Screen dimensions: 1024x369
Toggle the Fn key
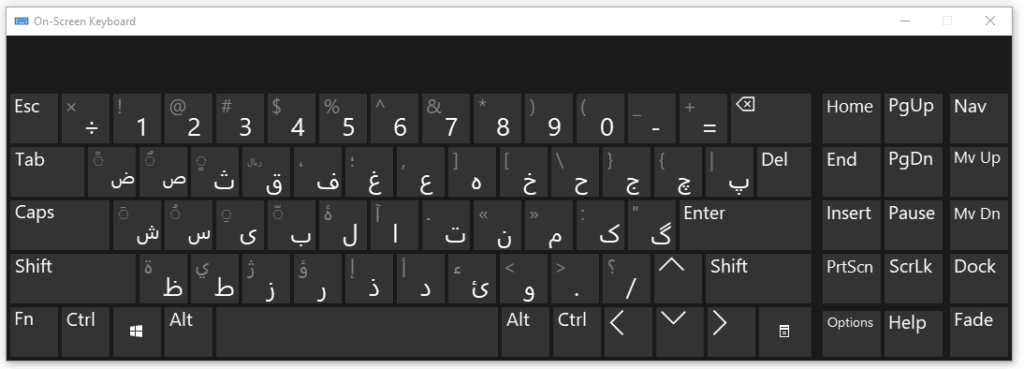(x=34, y=332)
